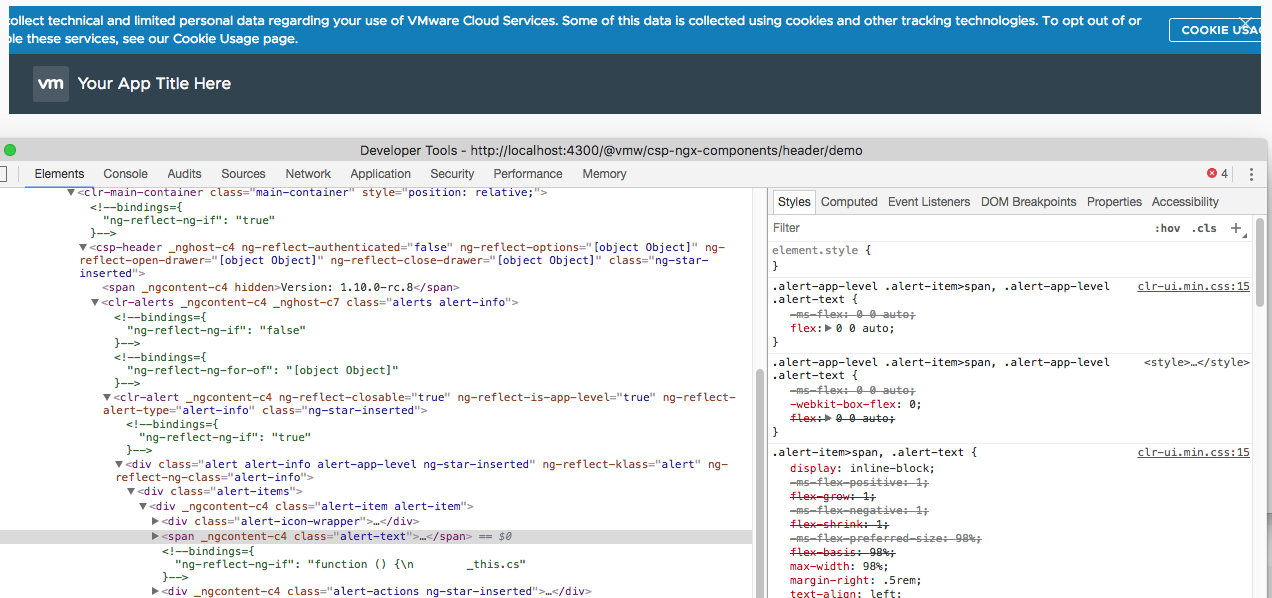The image size is (1272, 598).
Task: Open the Network tab
Action: pyautogui.click(x=308, y=174)
